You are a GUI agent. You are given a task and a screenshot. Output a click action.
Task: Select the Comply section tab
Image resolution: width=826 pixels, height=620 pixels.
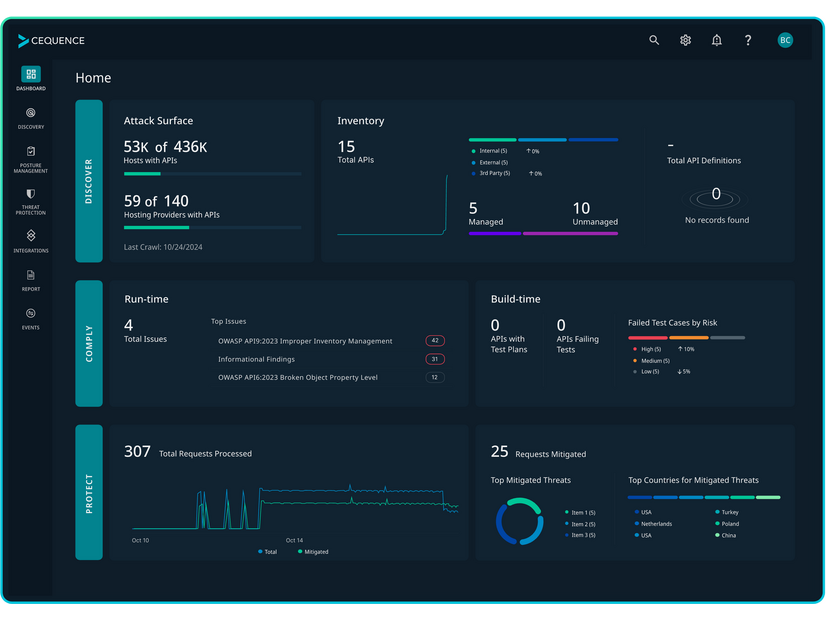(89, 343)
